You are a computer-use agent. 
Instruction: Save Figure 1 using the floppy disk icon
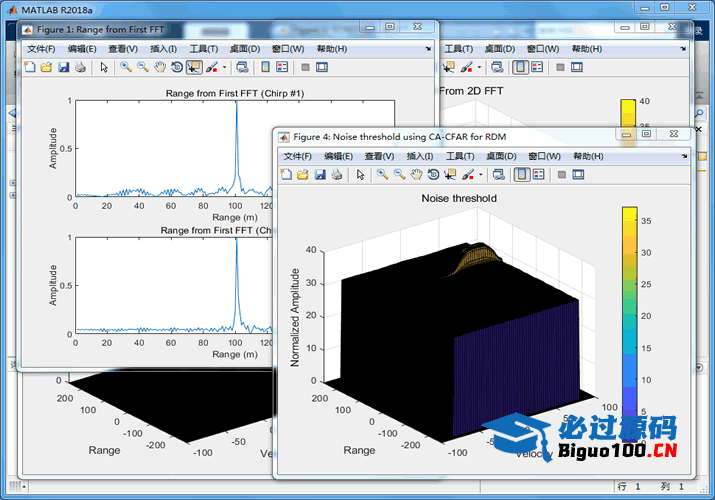pyautogui.click(x=63, y=67)
